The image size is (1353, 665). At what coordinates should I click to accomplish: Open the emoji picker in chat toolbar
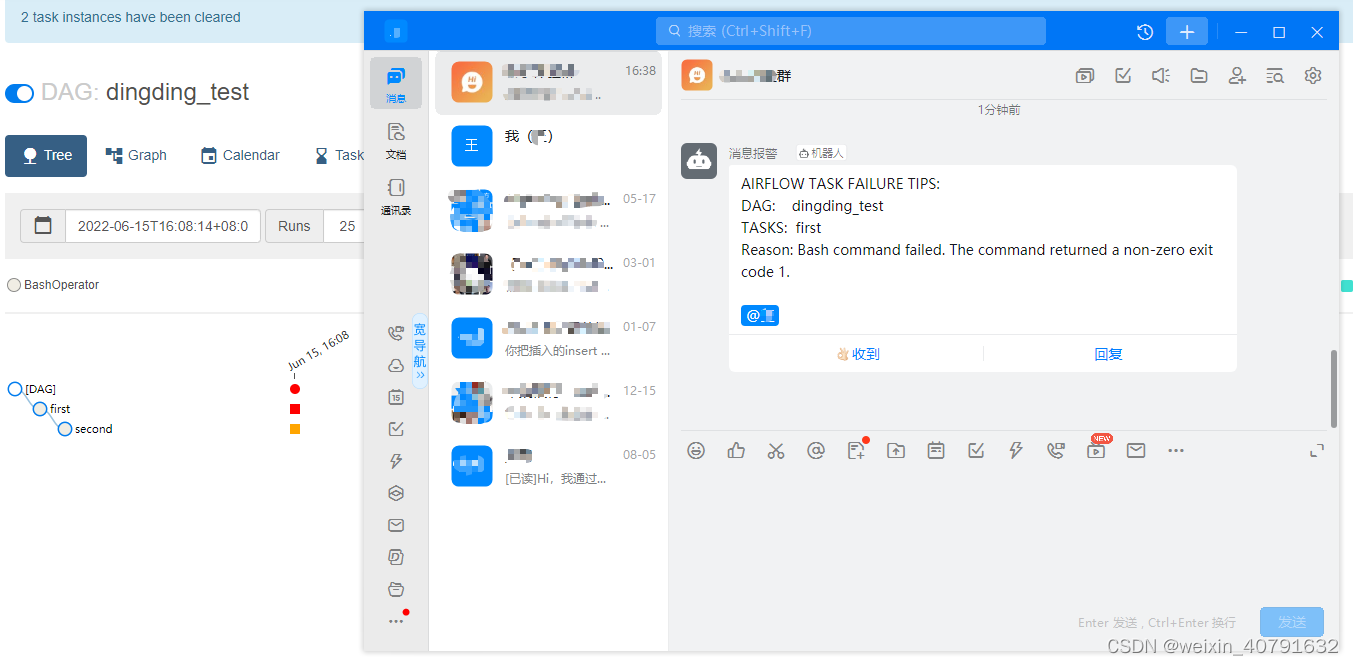pyautogui.click(x=696, y=451)
